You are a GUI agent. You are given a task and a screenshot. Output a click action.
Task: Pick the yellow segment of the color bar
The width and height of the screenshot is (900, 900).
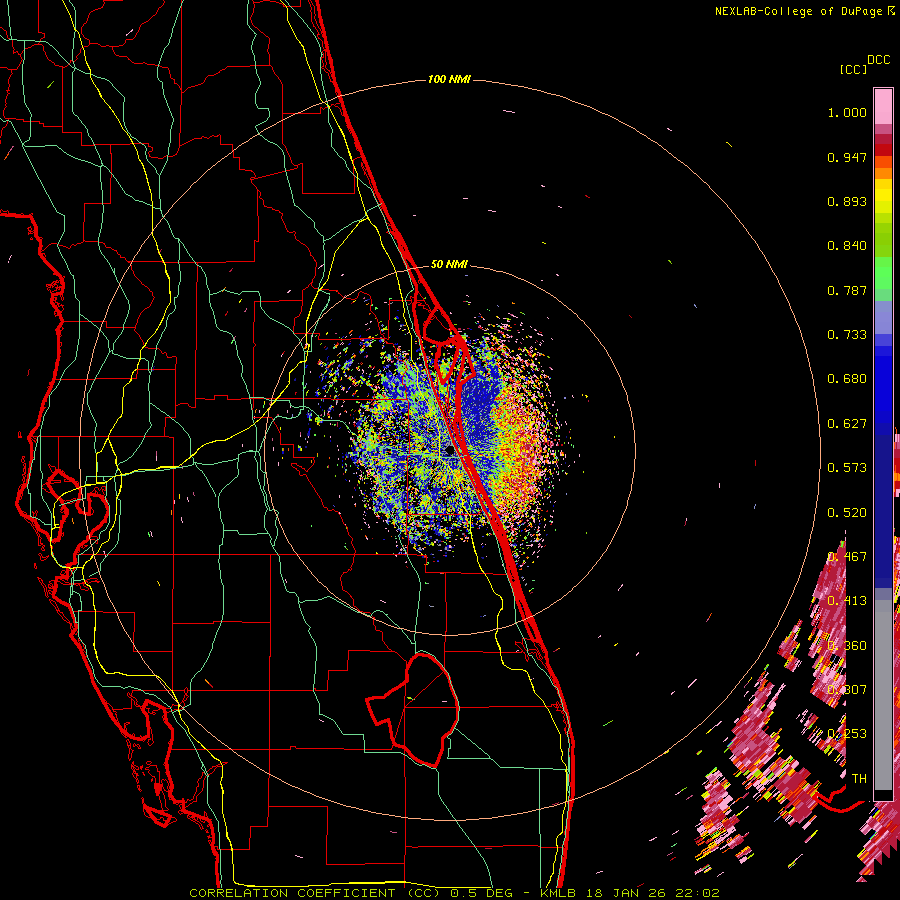(x=883, y=197)
